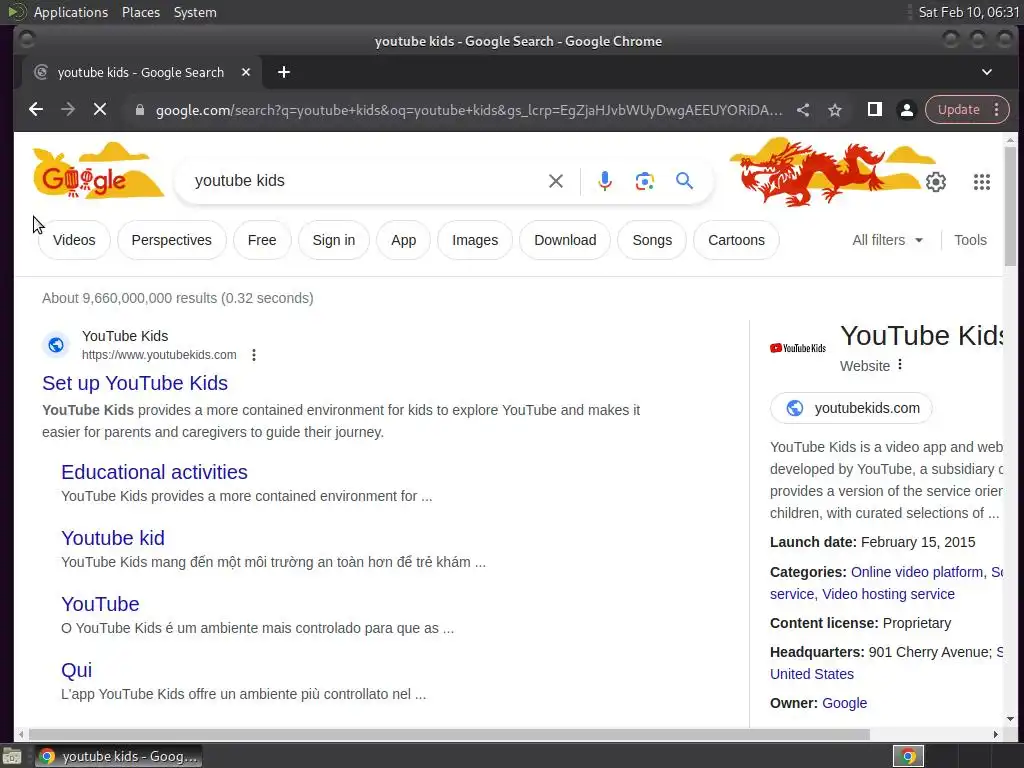Apply the Songs filter chip
Screen dimensions: 1024x768
click(652, 240)
